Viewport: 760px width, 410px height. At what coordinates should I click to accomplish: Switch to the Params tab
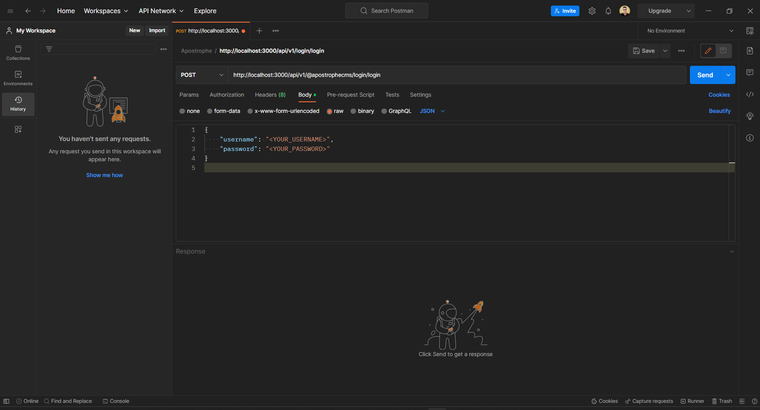[x=189, y=95]
